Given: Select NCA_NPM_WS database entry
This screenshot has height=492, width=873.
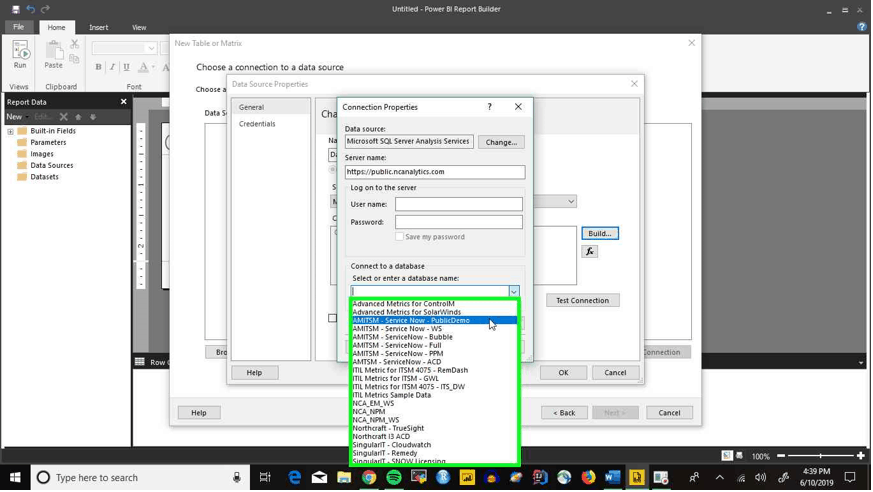Looking at the screenshot, I should (434, 420).
